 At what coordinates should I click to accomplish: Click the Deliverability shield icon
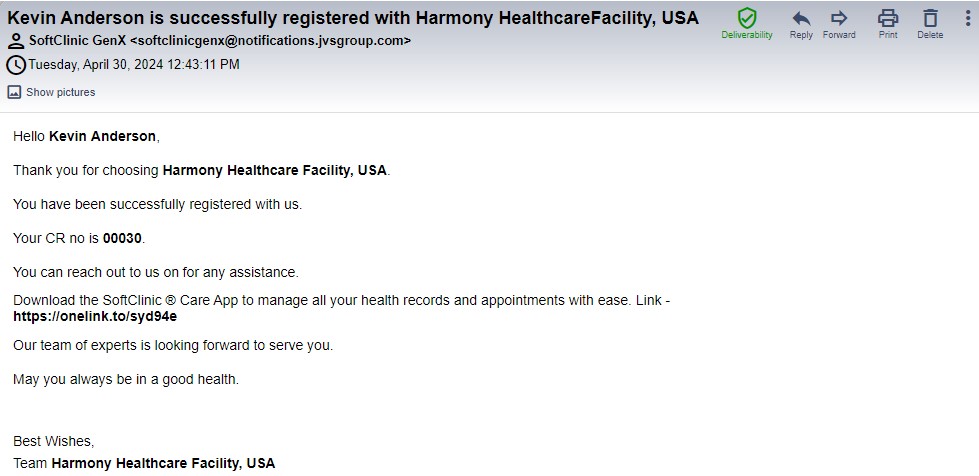tap(747, 18)
